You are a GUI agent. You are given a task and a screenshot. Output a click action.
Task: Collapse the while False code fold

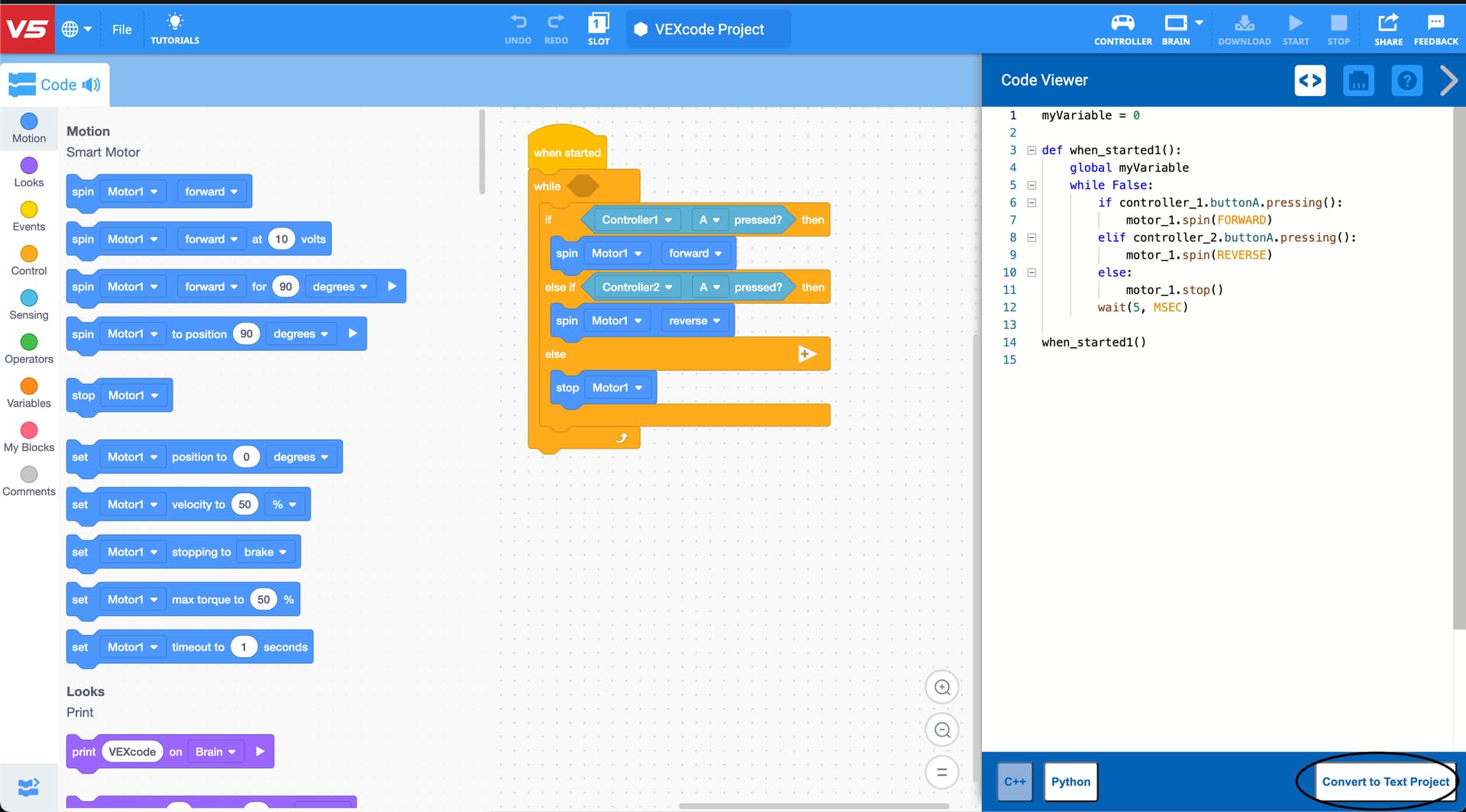click(1032, 185)
